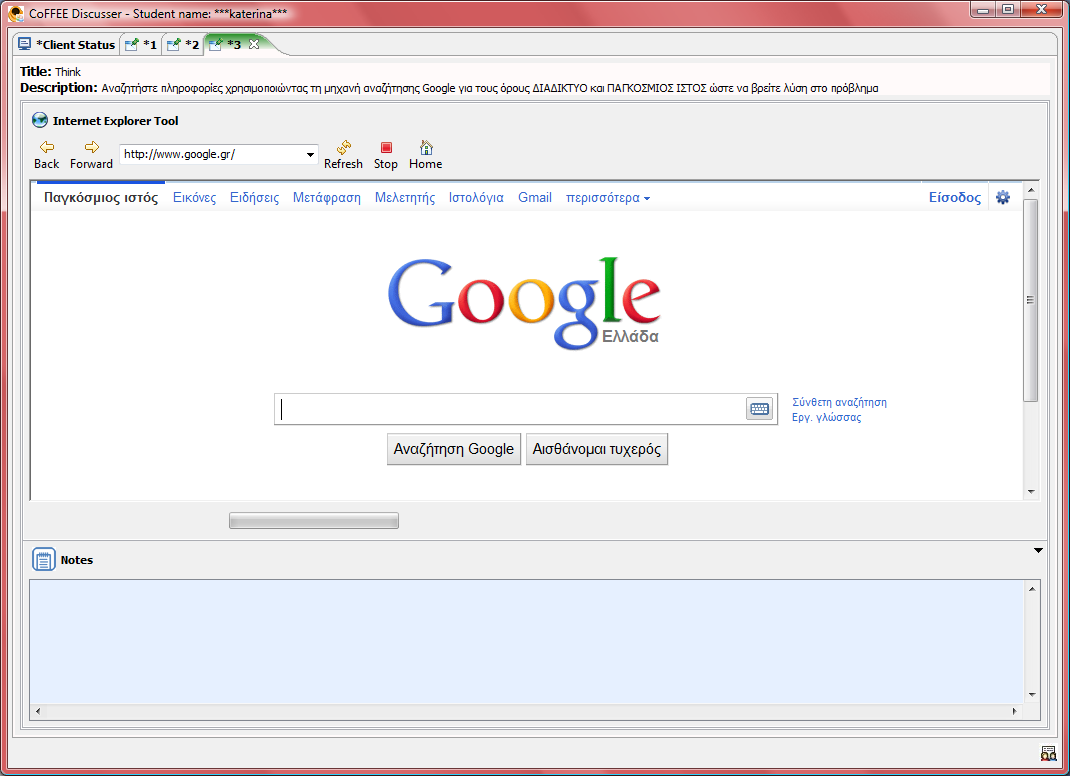Switch to the *2 tab
The image size is (1070, 776).
(x=183, y=44)
